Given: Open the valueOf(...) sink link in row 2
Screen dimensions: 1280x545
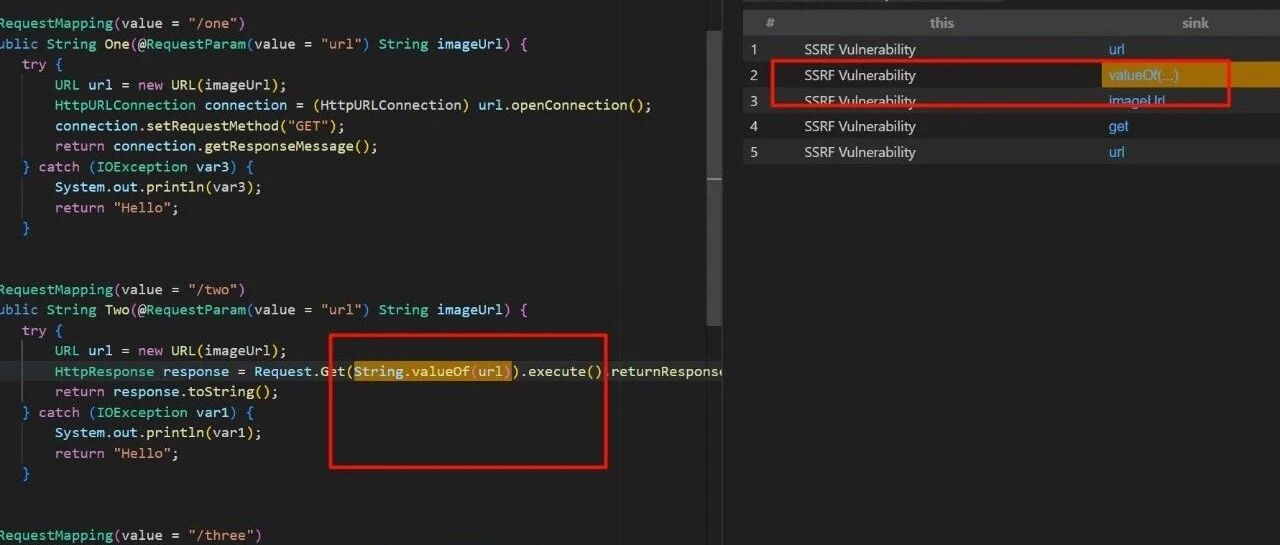Looking at the screenshot, I should (x=1143, y=75).
